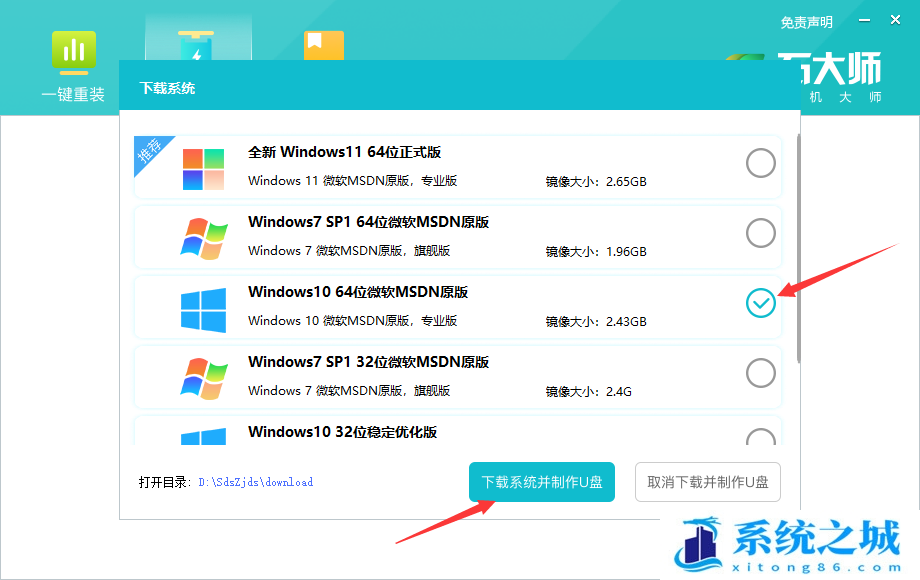Viewport: 920px width, 580px height.
Task: Click the Windows7 SP1 32位 logo icon
Action: [x=203, y=379]
